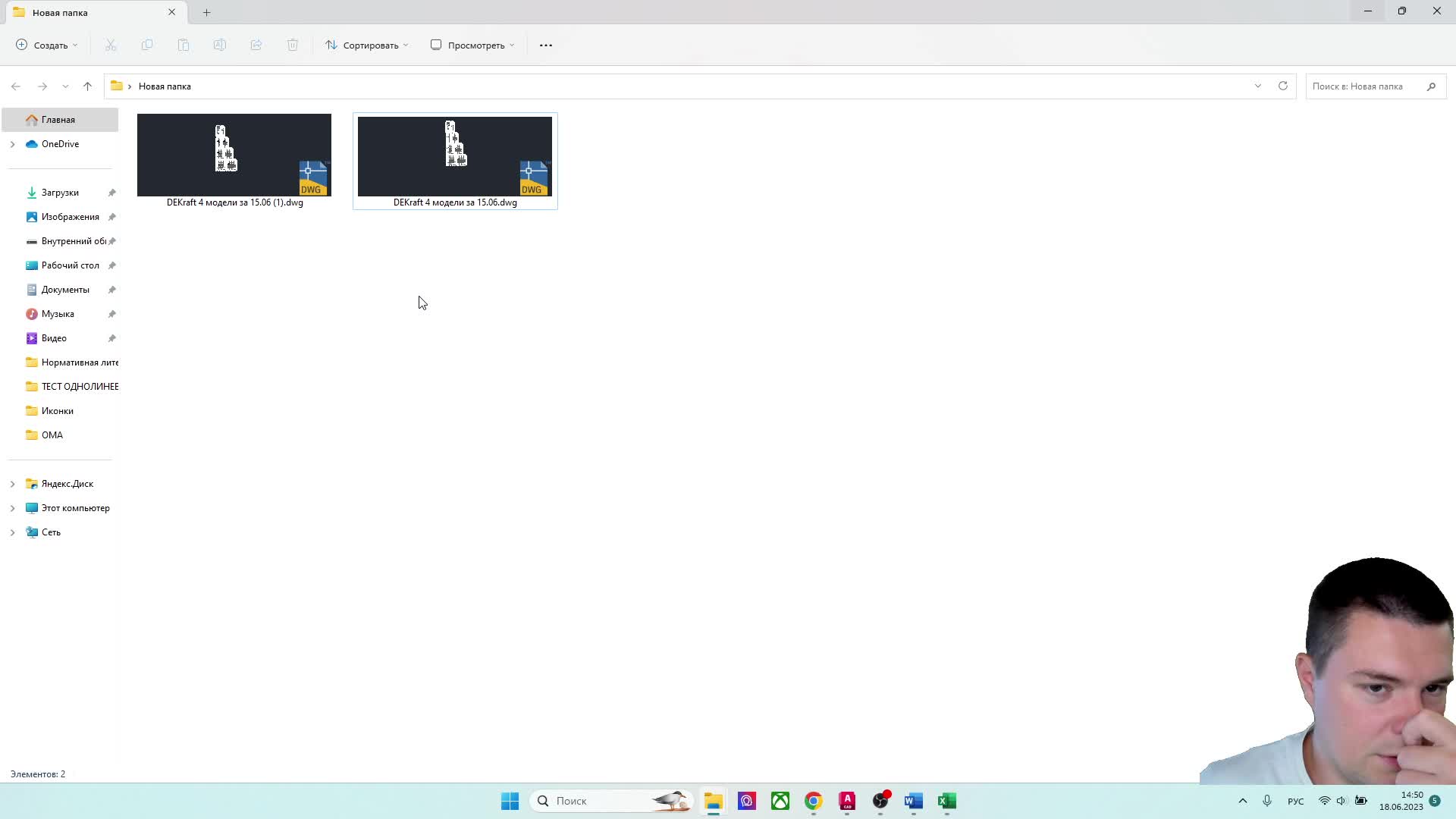Open the three-dots more options menu

546,45
